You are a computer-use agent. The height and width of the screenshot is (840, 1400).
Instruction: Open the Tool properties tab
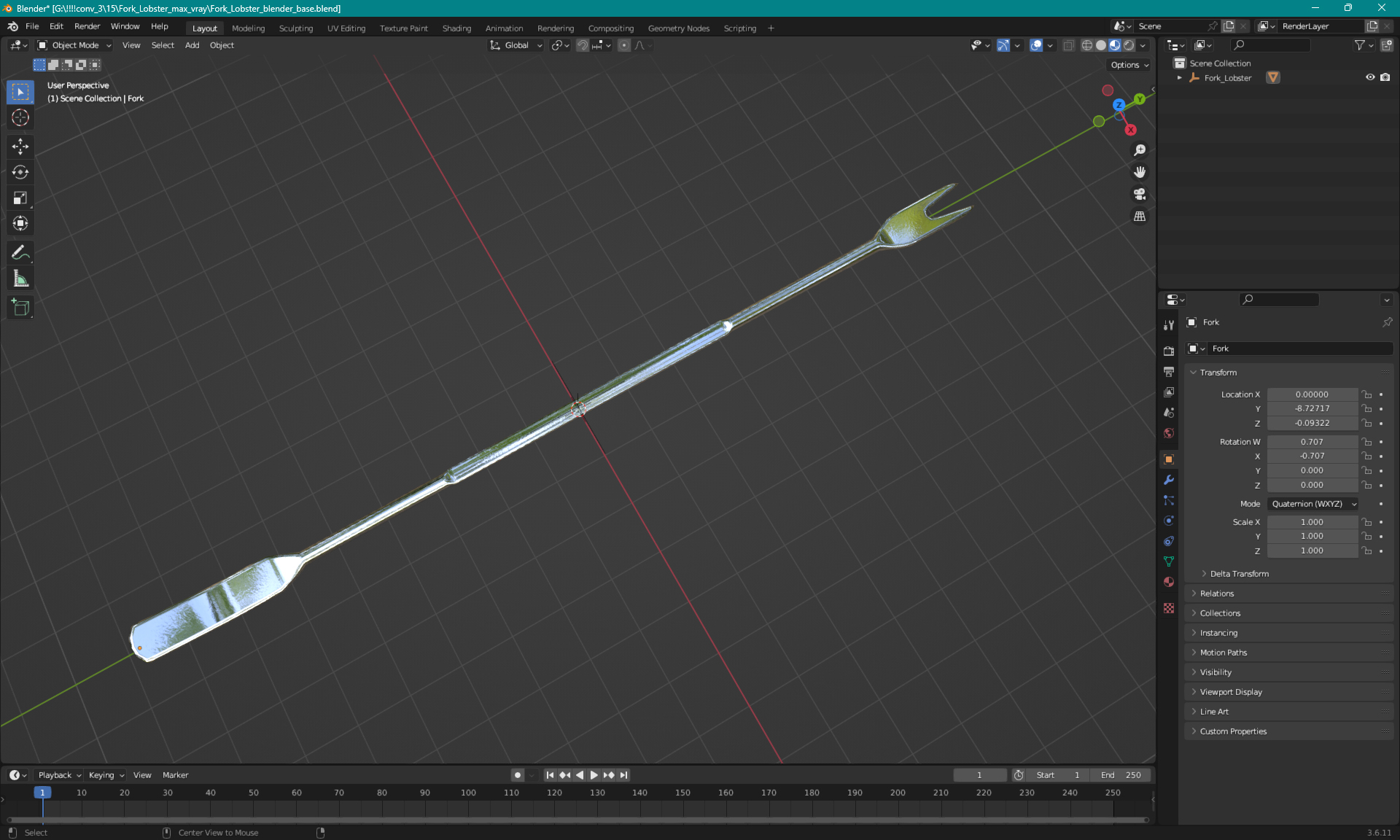tap(1169, 325)
